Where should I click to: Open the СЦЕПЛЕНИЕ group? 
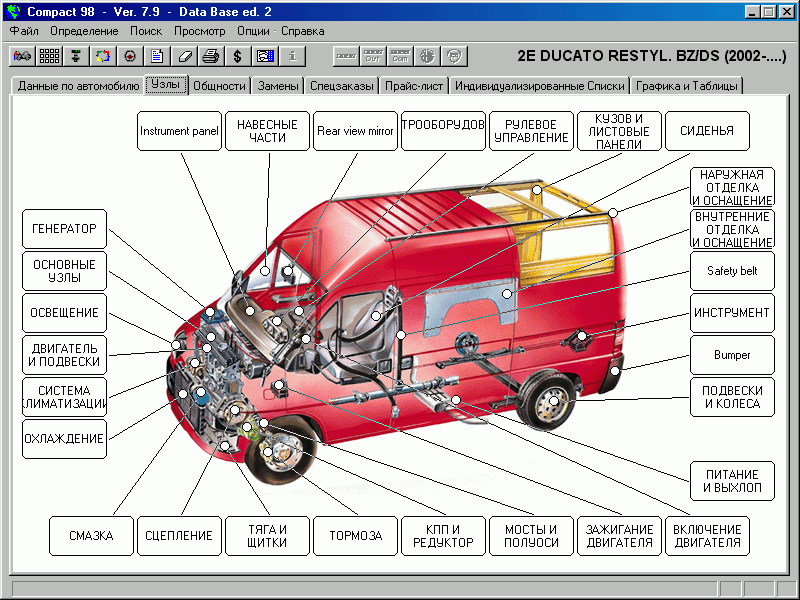pos(179,536)
